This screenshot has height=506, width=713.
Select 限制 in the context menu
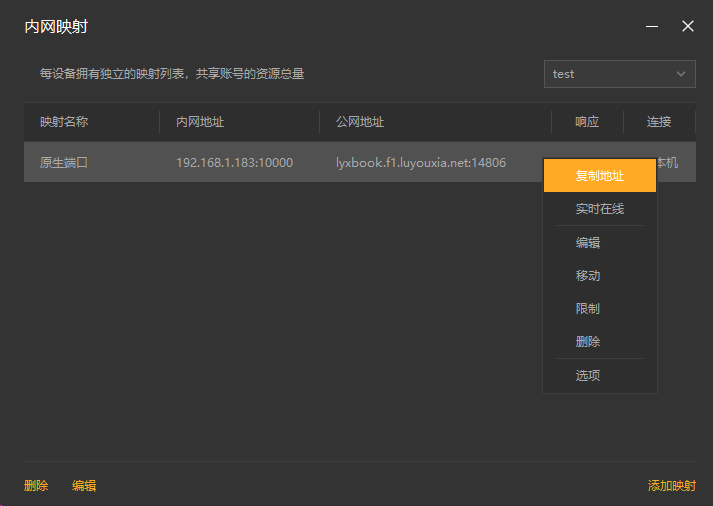[588, 309]
